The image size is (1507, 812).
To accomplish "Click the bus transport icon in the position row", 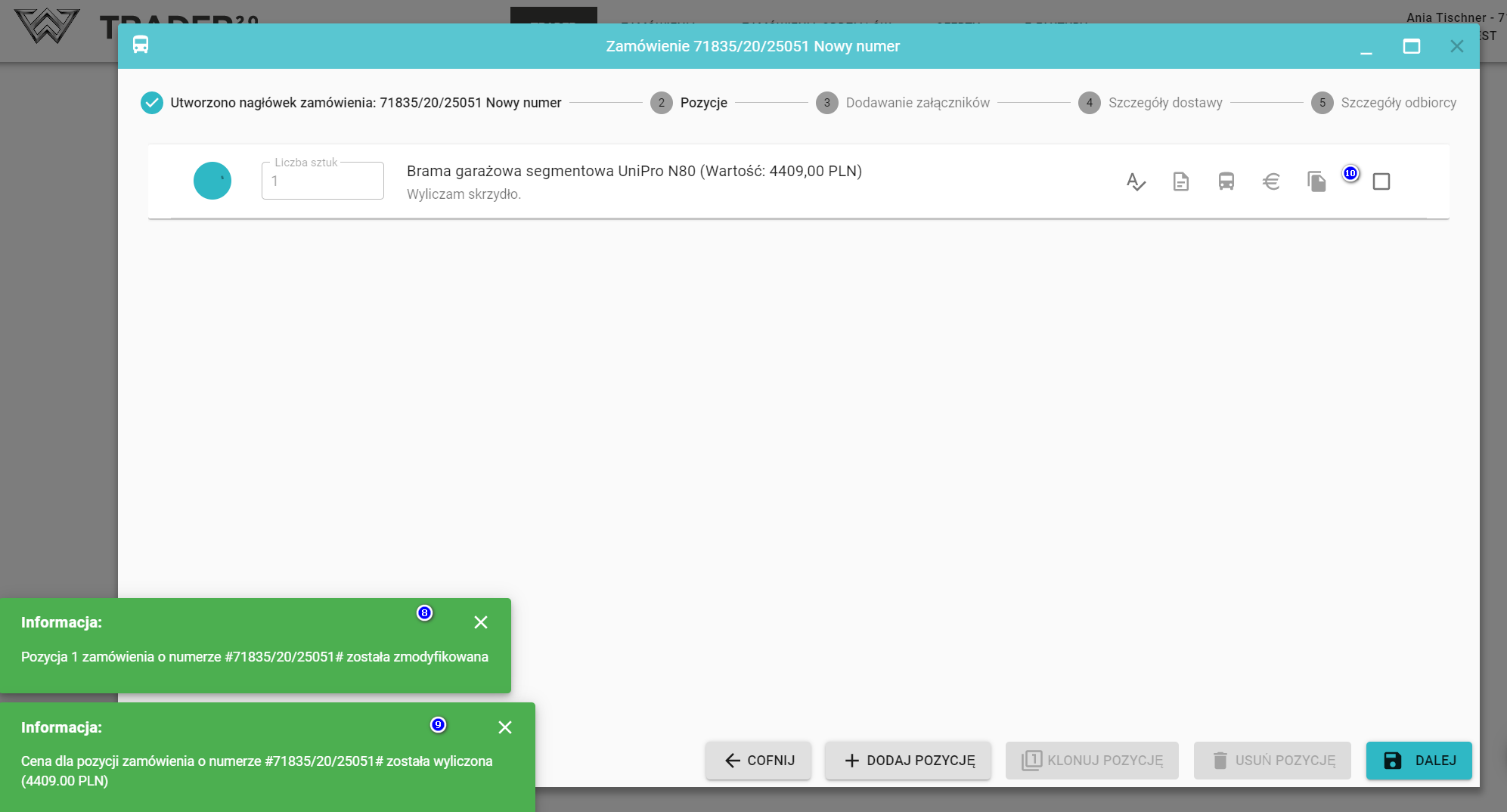I will (1226, 181).
